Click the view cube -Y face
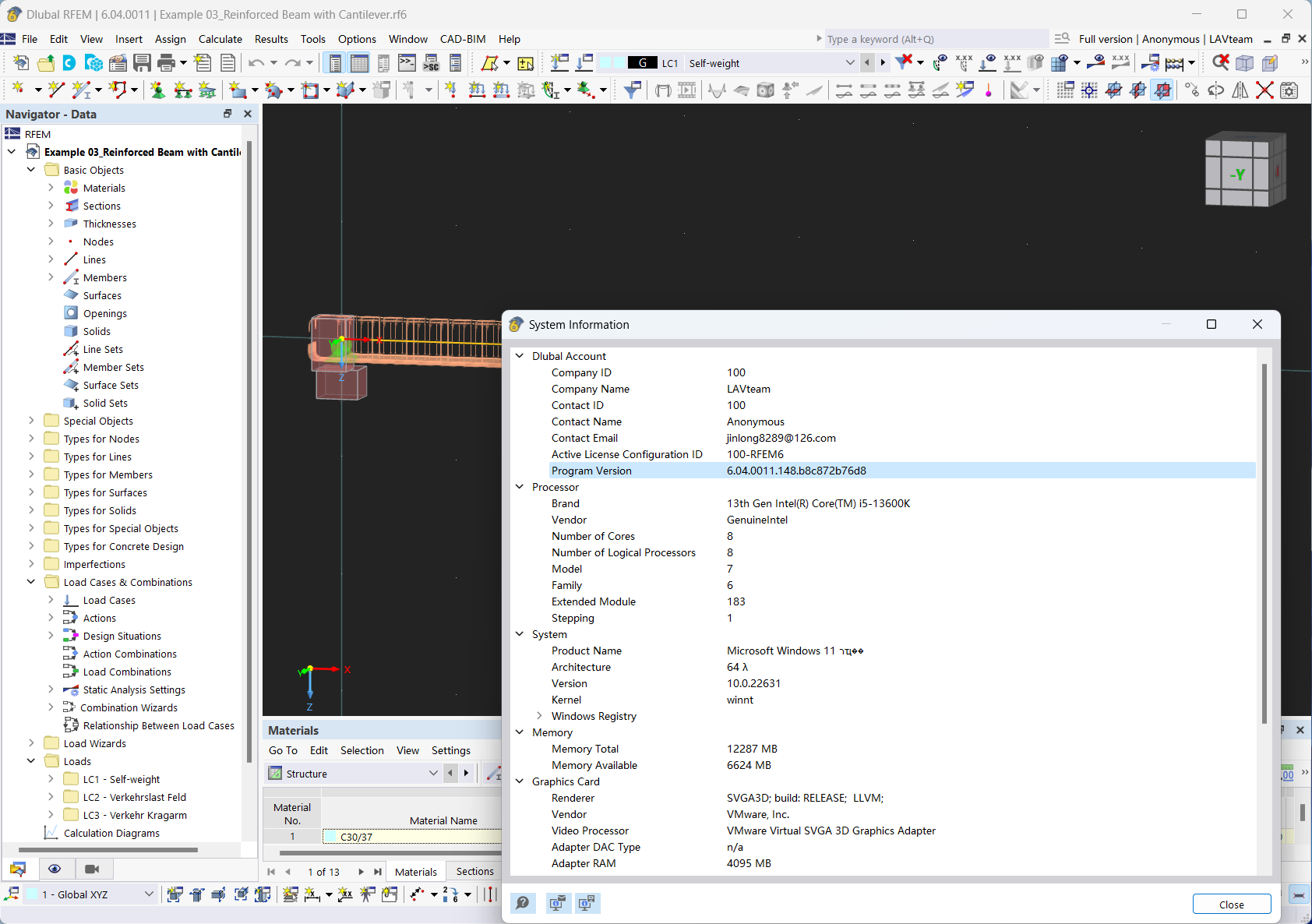 click(1239, 175)
